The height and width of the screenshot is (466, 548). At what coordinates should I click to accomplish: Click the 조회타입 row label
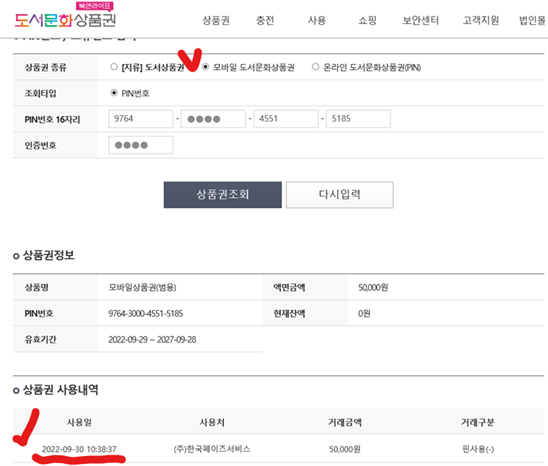coord(40,93)
